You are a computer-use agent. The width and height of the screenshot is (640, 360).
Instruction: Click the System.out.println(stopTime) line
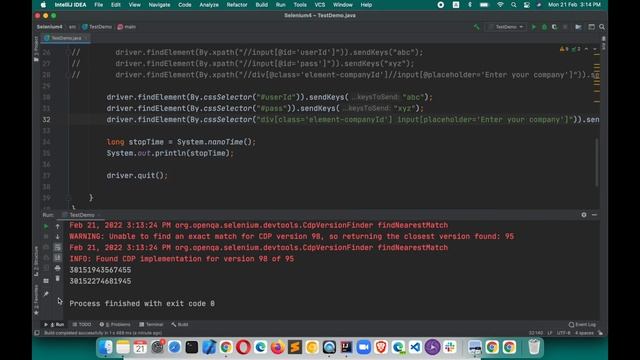(x=170, y=153)
